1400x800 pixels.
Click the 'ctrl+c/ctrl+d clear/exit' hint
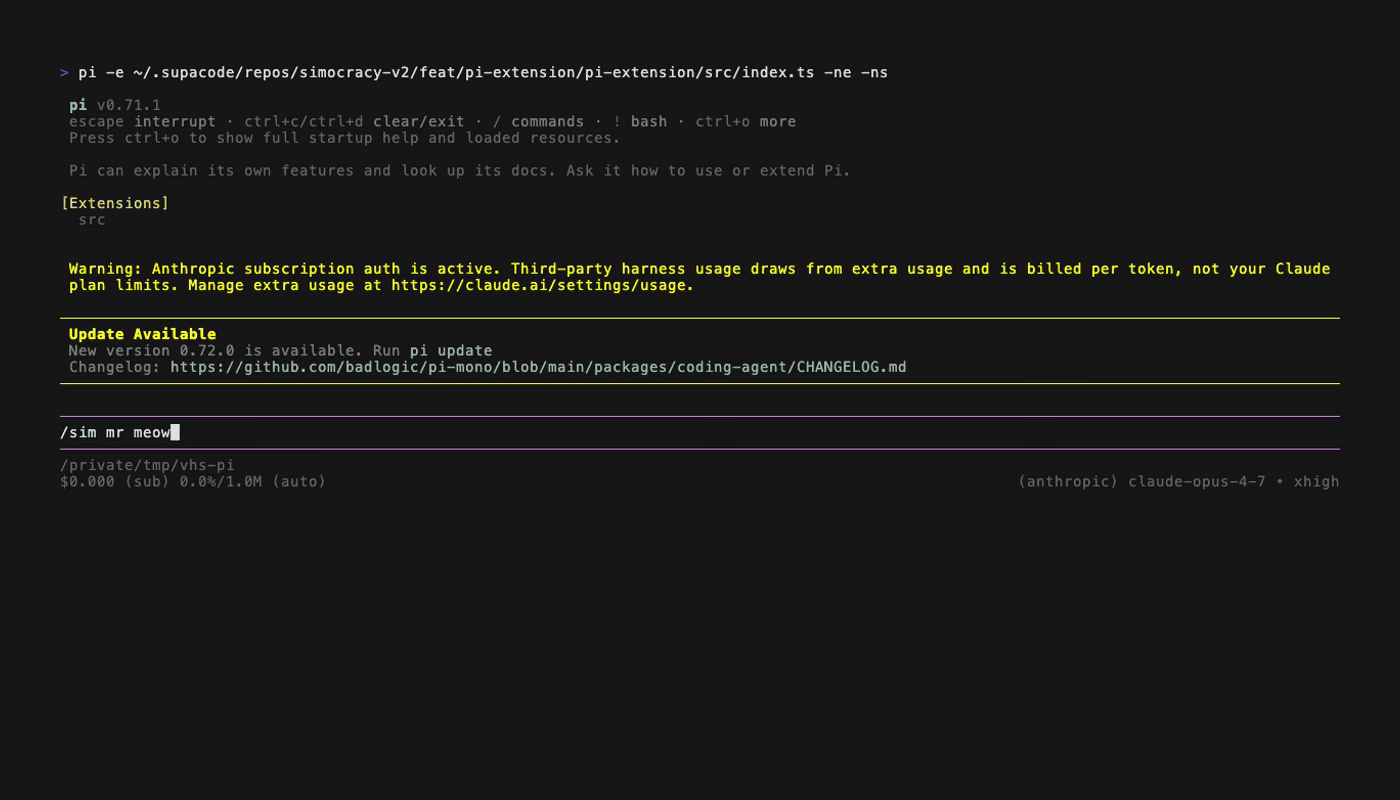[354, 122]
